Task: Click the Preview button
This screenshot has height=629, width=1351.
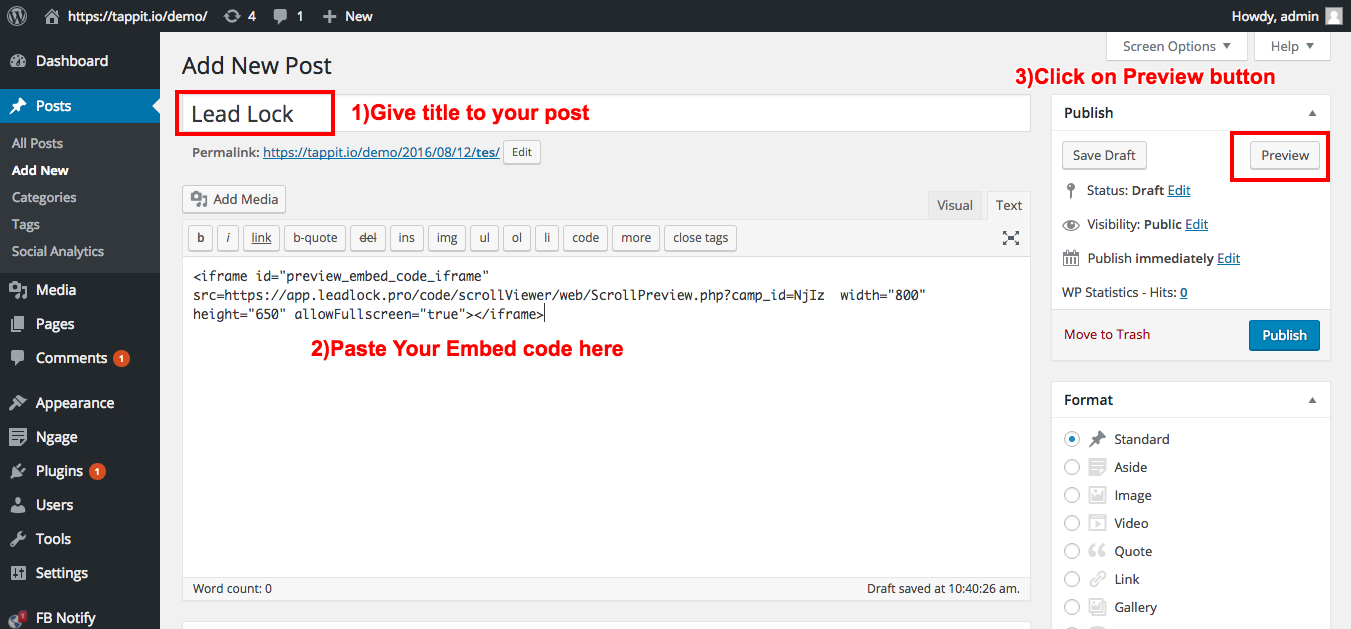Action: [x=1285, y=155]
